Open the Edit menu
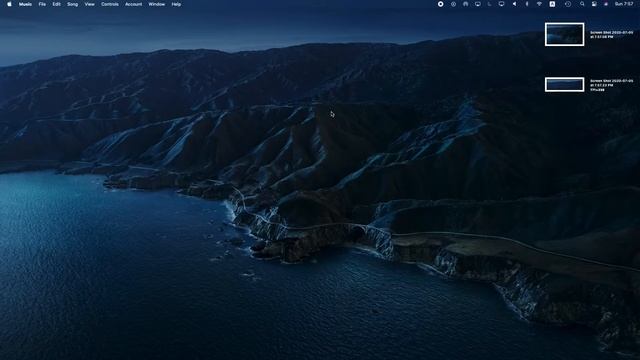The width and height of the screenshot is (640, 360). tap(56, 4)
